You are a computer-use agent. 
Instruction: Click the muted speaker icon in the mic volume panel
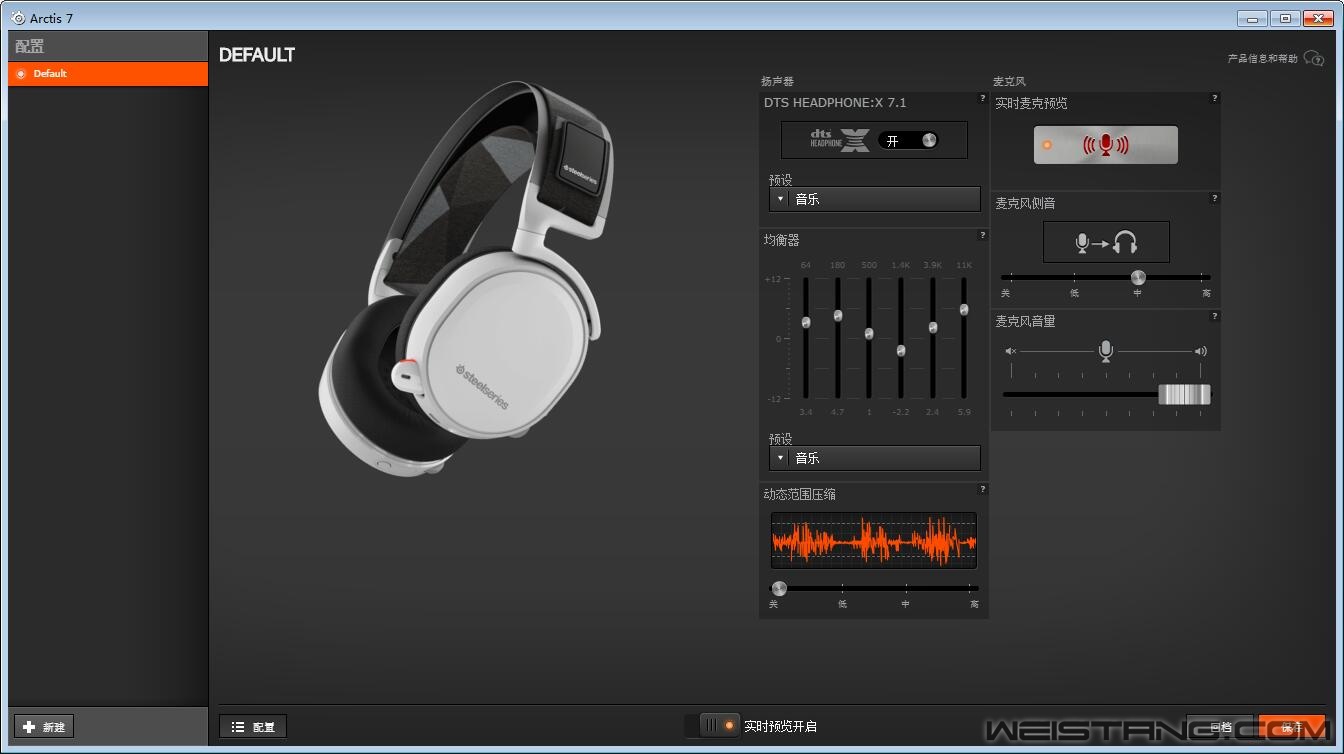pos(1011,351)
